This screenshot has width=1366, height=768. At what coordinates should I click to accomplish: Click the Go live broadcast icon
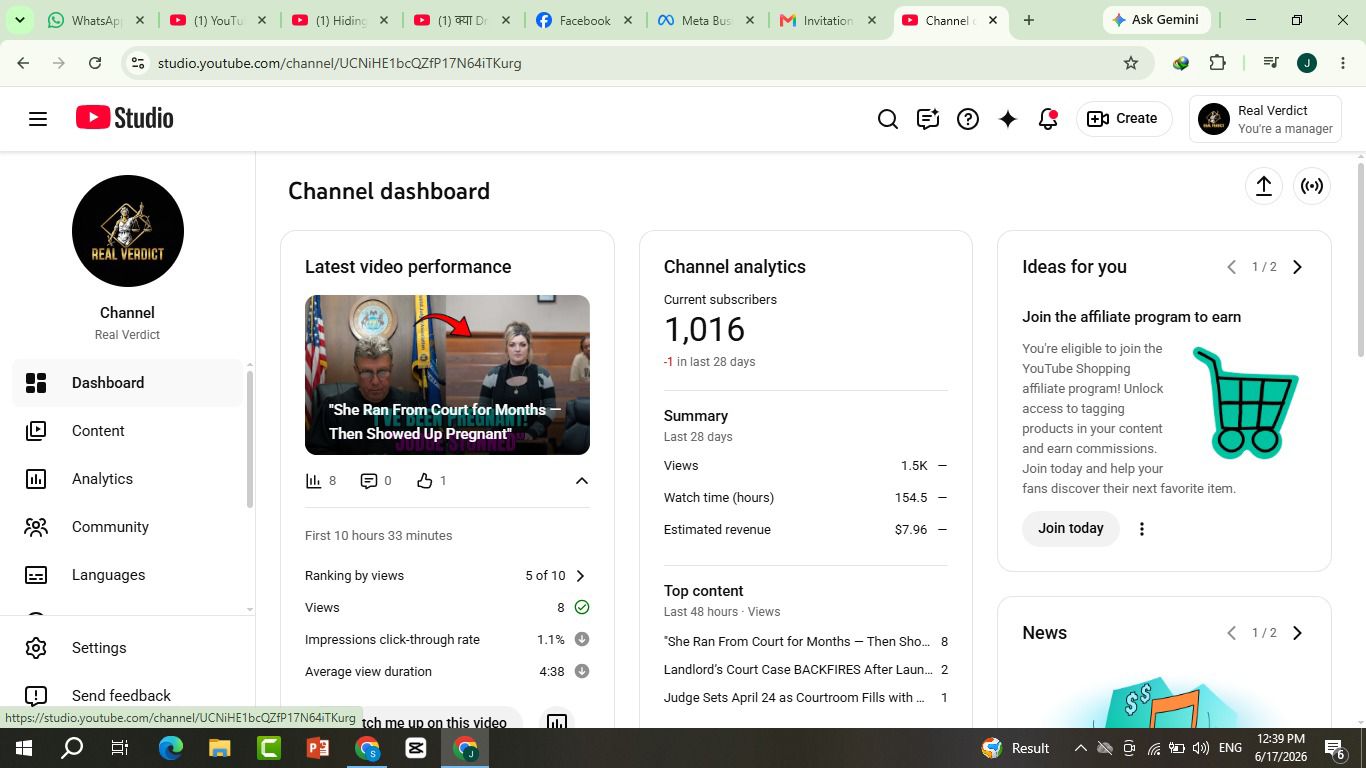1312,186
